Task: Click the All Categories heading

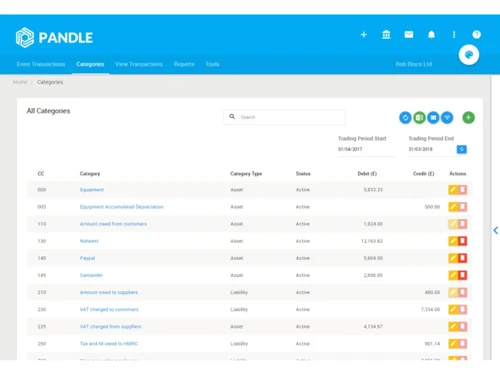Action: coord(48,111)
